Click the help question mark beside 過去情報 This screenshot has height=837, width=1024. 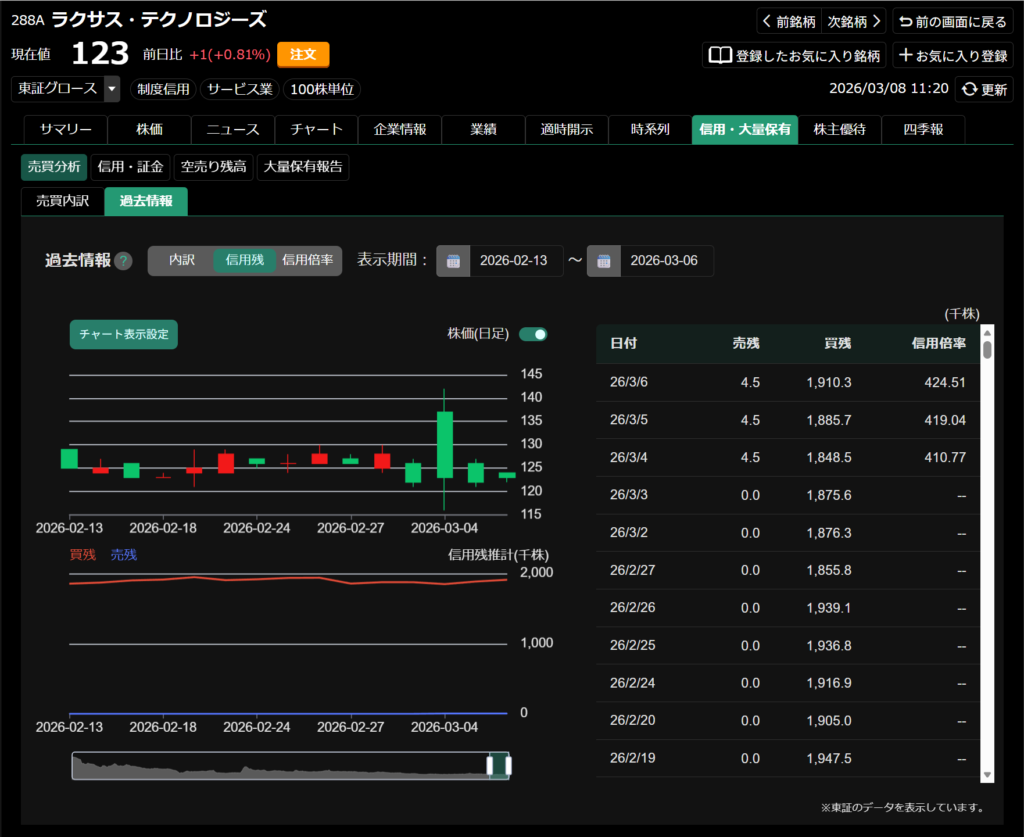[123, 261]
